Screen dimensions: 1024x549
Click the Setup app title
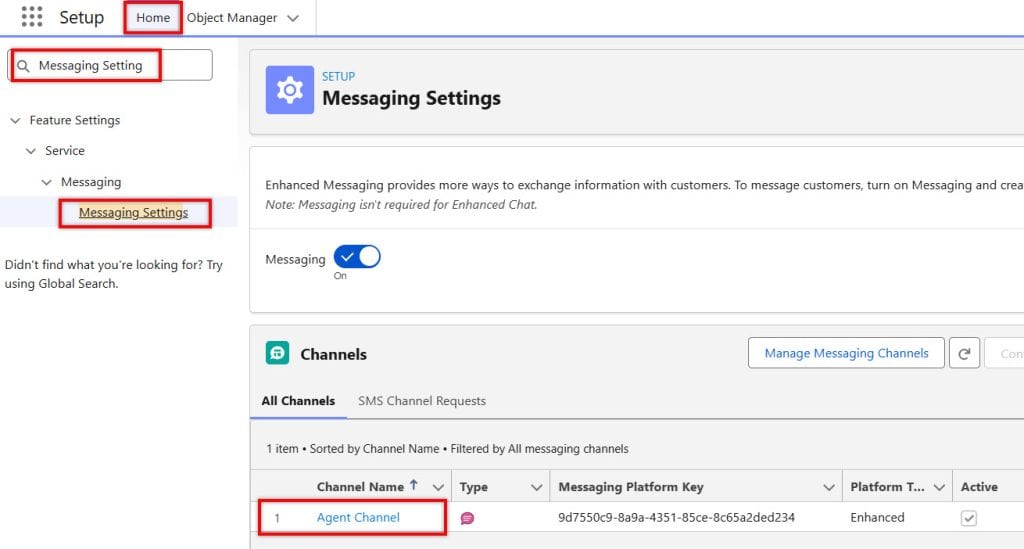coord(82,18)
